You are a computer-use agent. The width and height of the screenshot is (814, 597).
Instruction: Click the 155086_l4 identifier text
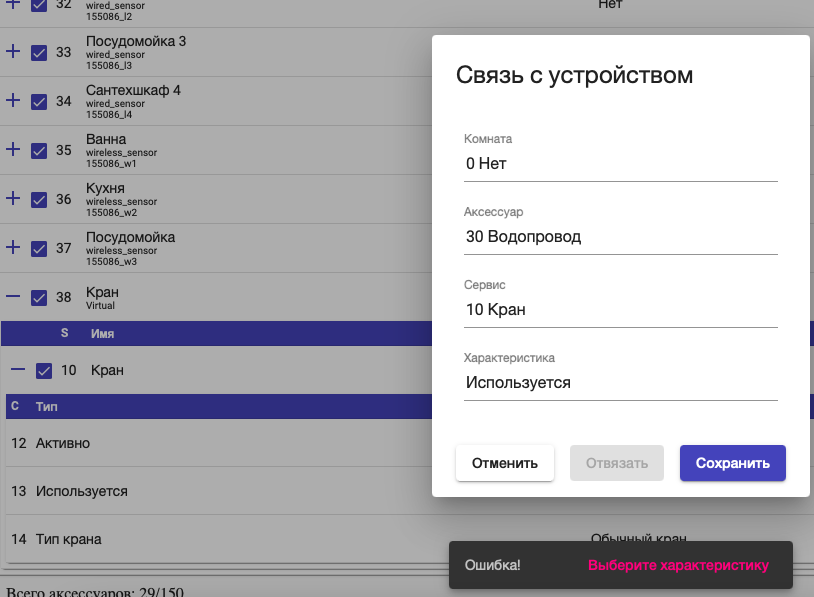[x=109, y=115]
